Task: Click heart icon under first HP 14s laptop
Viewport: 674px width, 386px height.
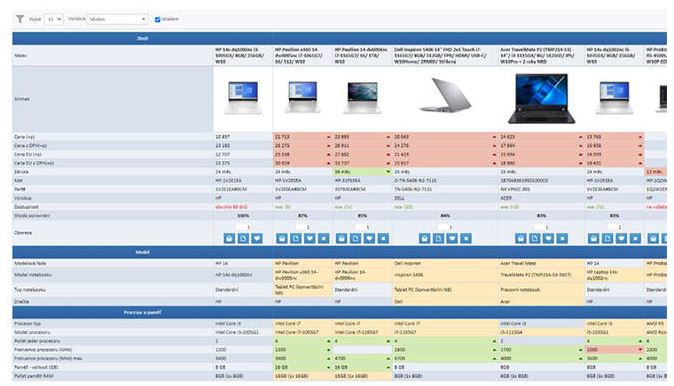Action: (257, 239)
